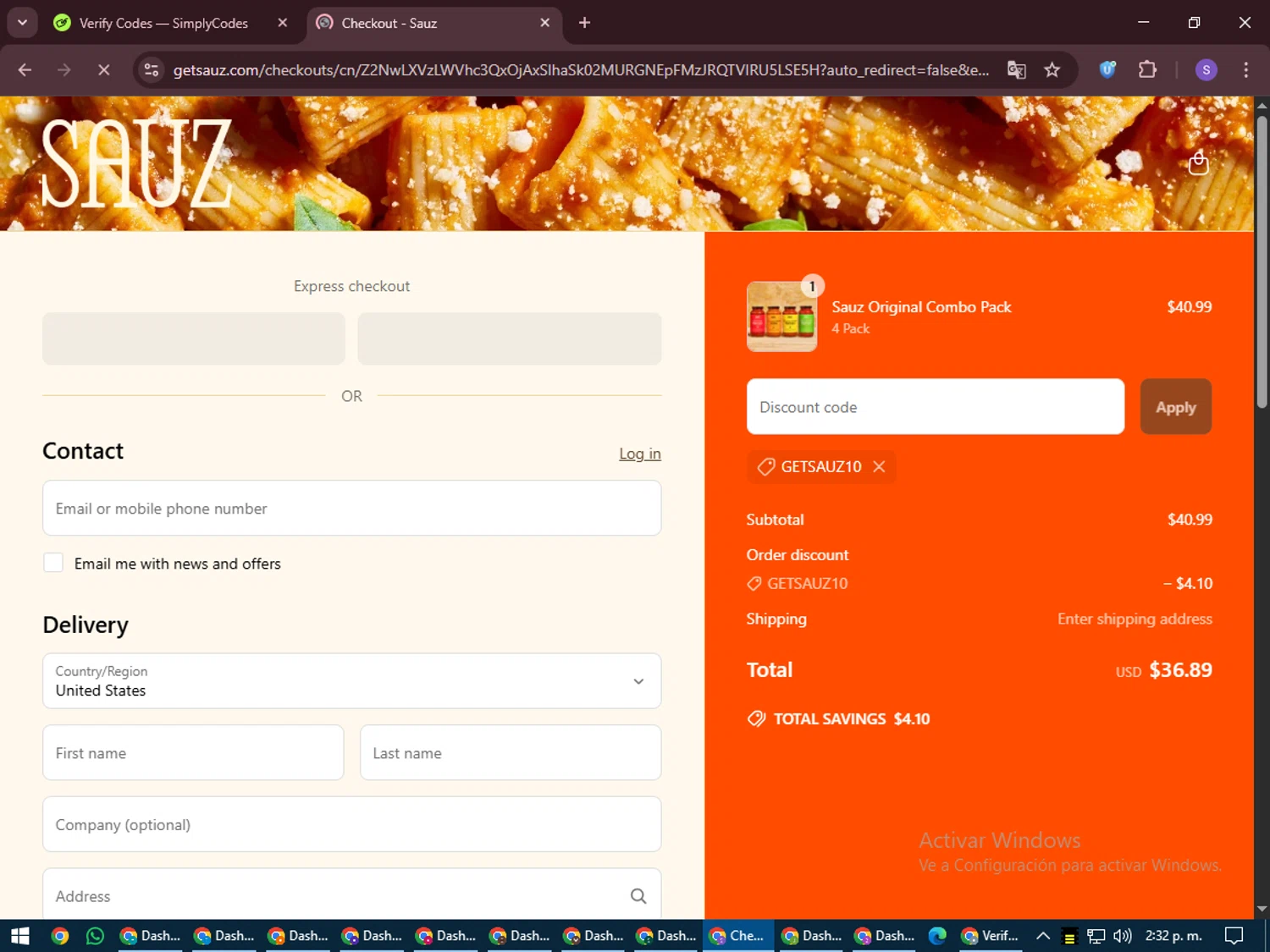Click the First name field
Viewport: 1270px width, 952px height.
pyautogui.click(x=193, y=752)
